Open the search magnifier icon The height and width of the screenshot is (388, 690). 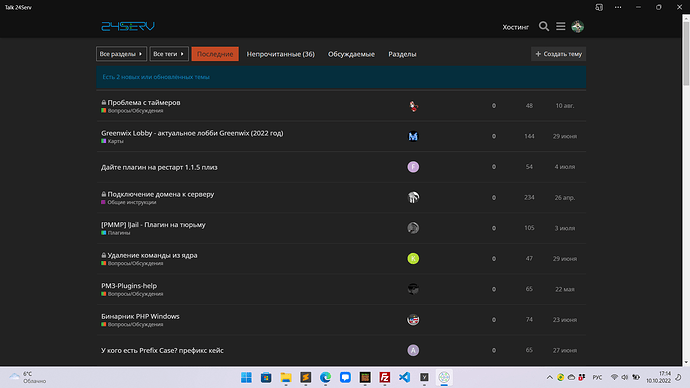click(544, 26)
